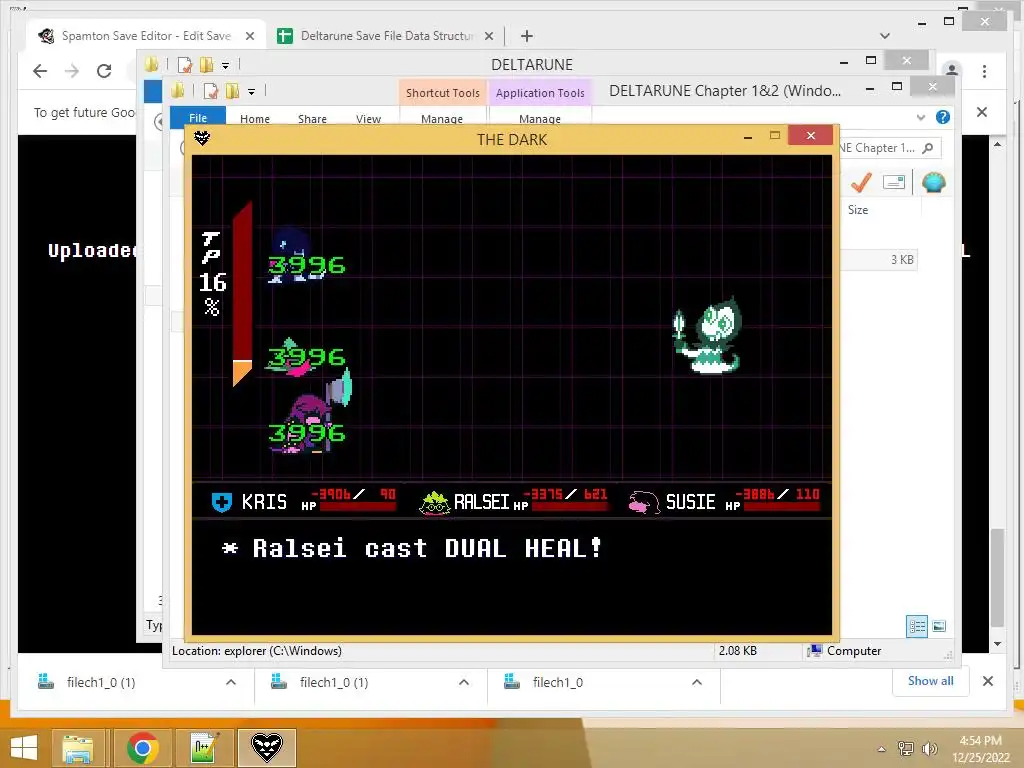The image size is (1024, 768).
Task: Click the TP gauge bar
Action: pyautogui.click(x=242, y=294)
